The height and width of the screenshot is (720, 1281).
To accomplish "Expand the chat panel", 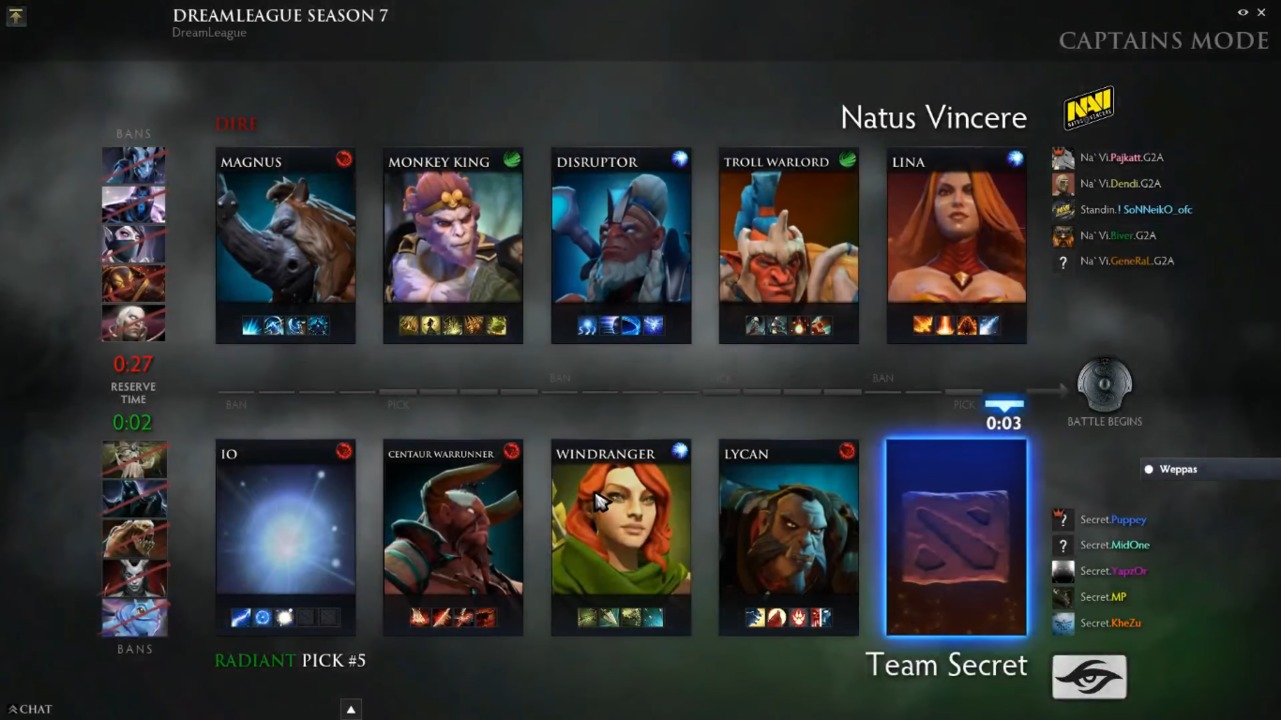I will click(30, 709).
